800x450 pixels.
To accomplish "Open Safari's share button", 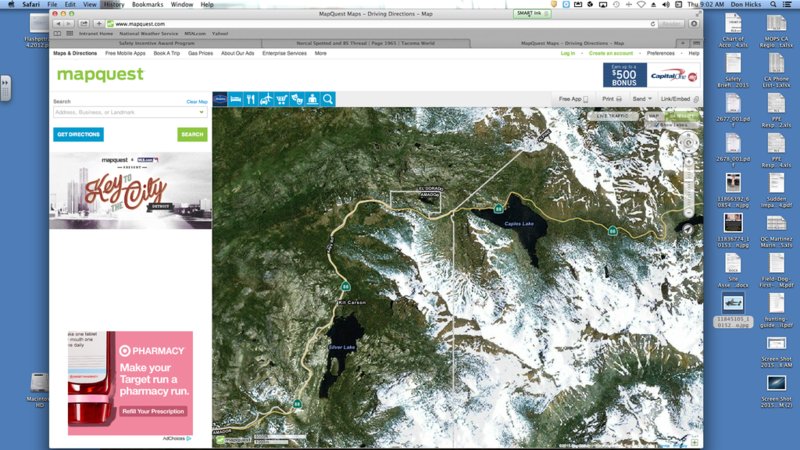I will 84,24.
